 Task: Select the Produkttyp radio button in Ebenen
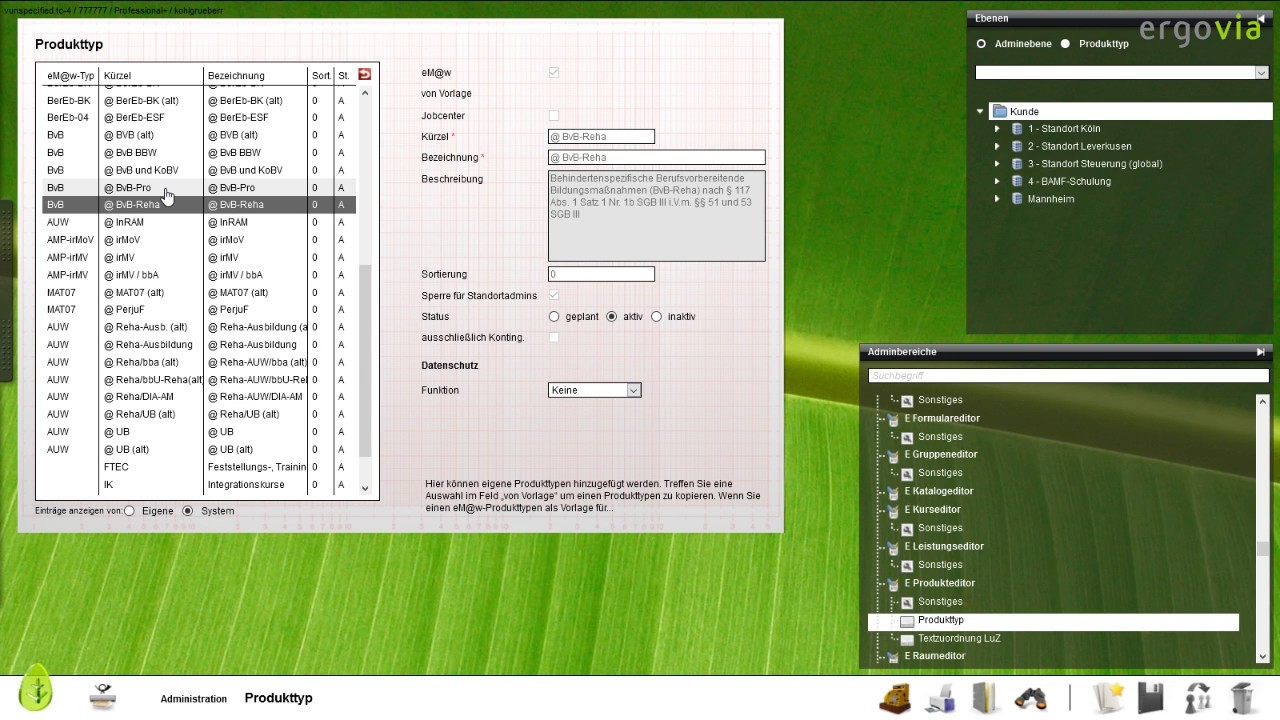(x=1065, y=44)
